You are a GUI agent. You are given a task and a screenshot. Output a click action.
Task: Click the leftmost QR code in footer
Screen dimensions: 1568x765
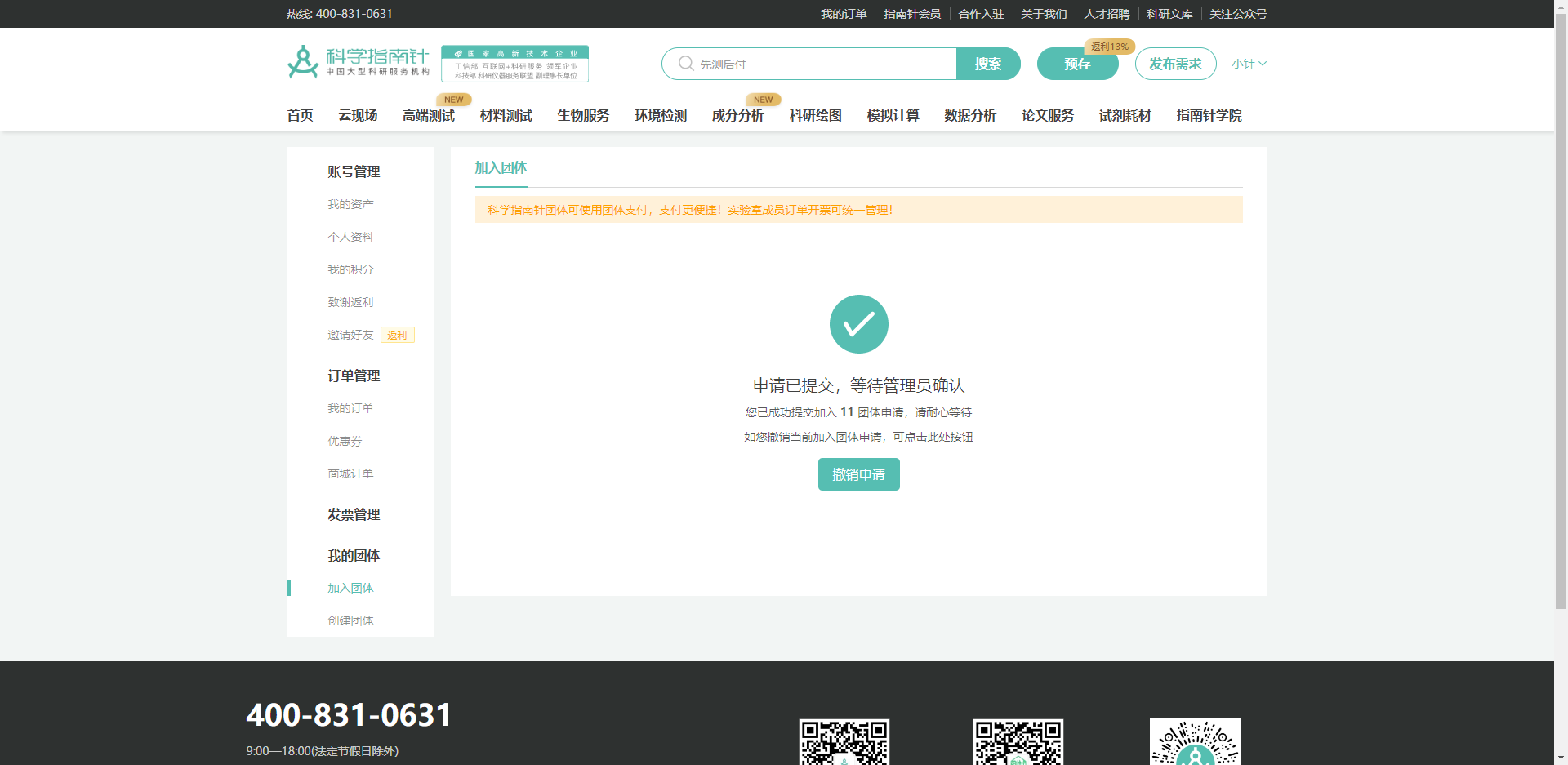(x=843, y=743)
